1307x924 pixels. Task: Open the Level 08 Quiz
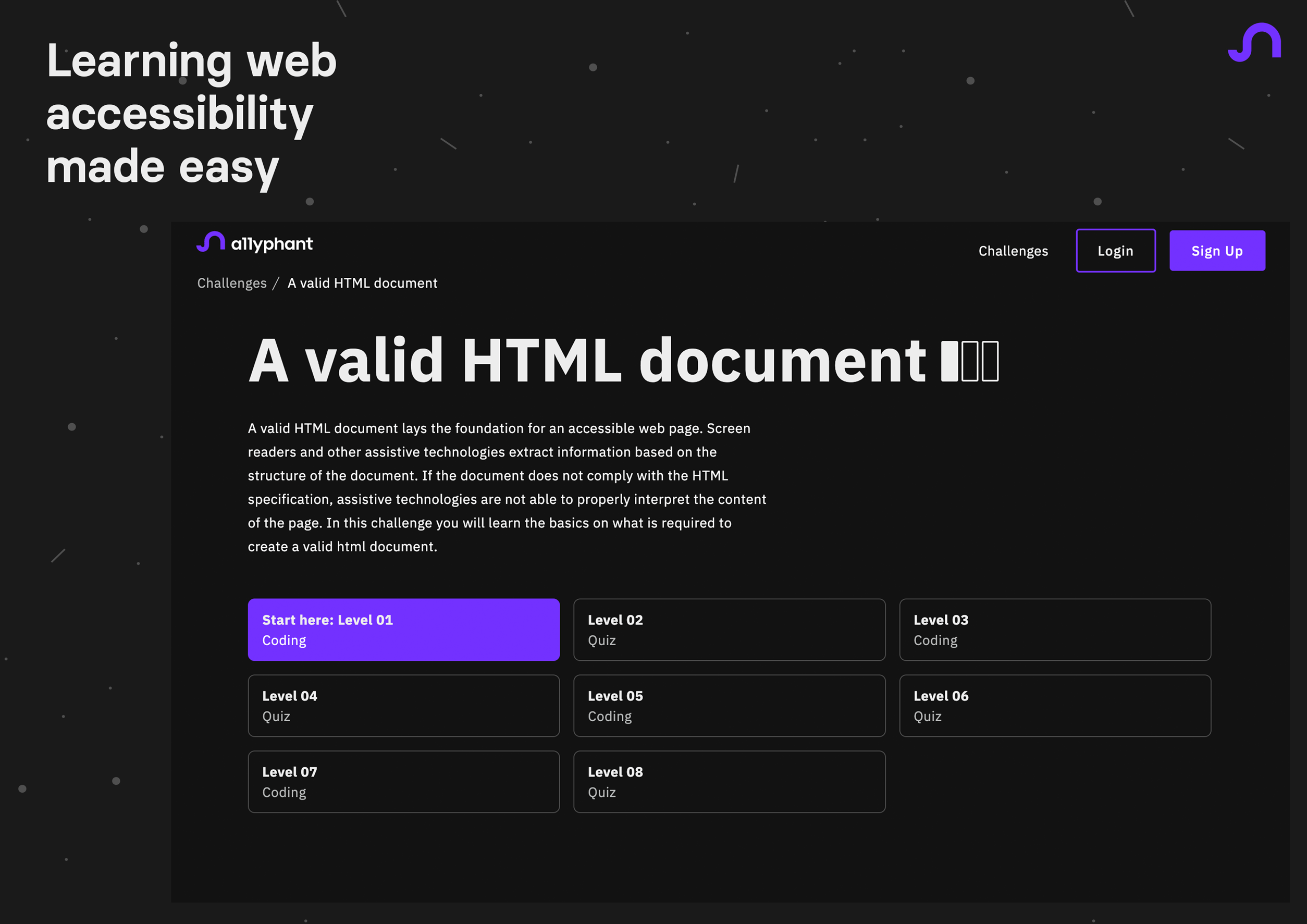pos(729,782)
